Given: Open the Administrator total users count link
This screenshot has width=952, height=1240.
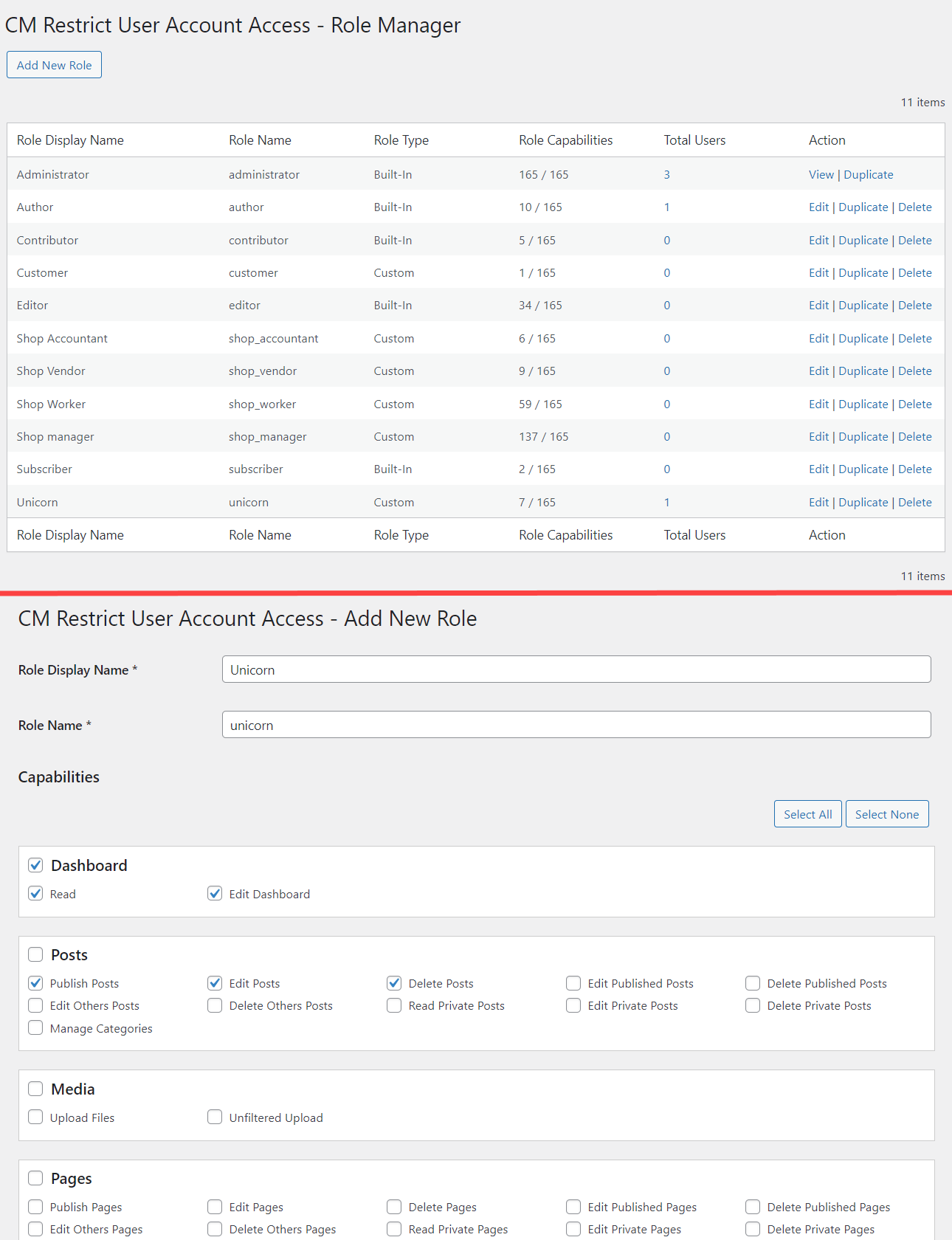Looking at the screenshot, I should tap(666, 175).
